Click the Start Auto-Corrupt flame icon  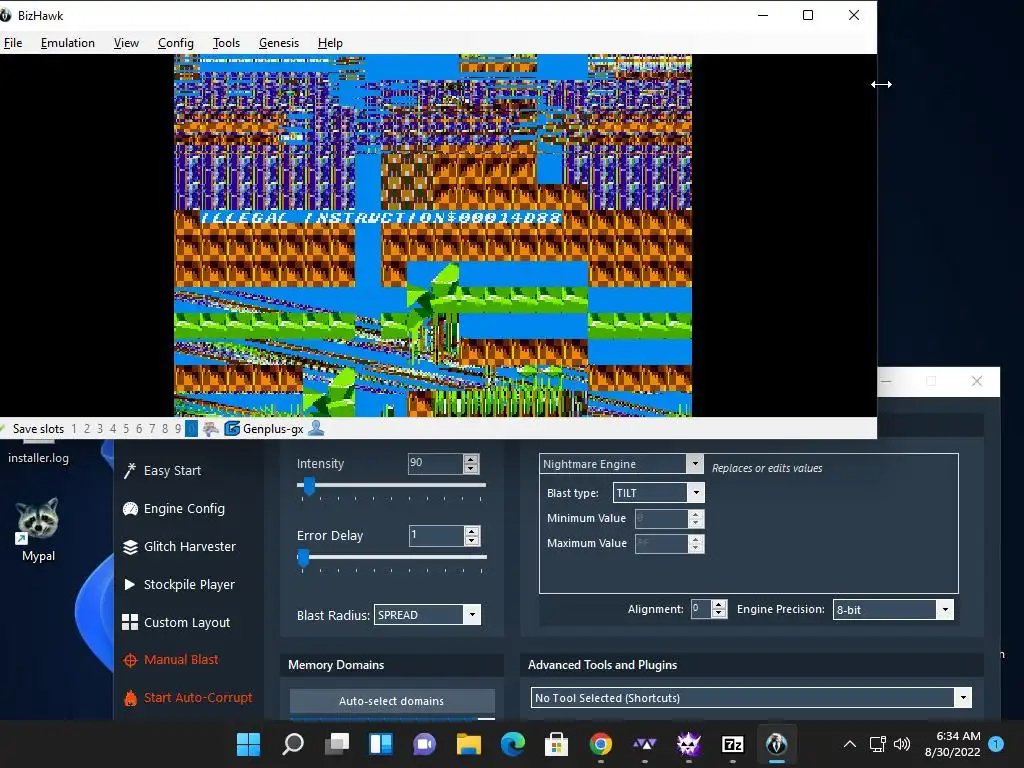(130, 698)
